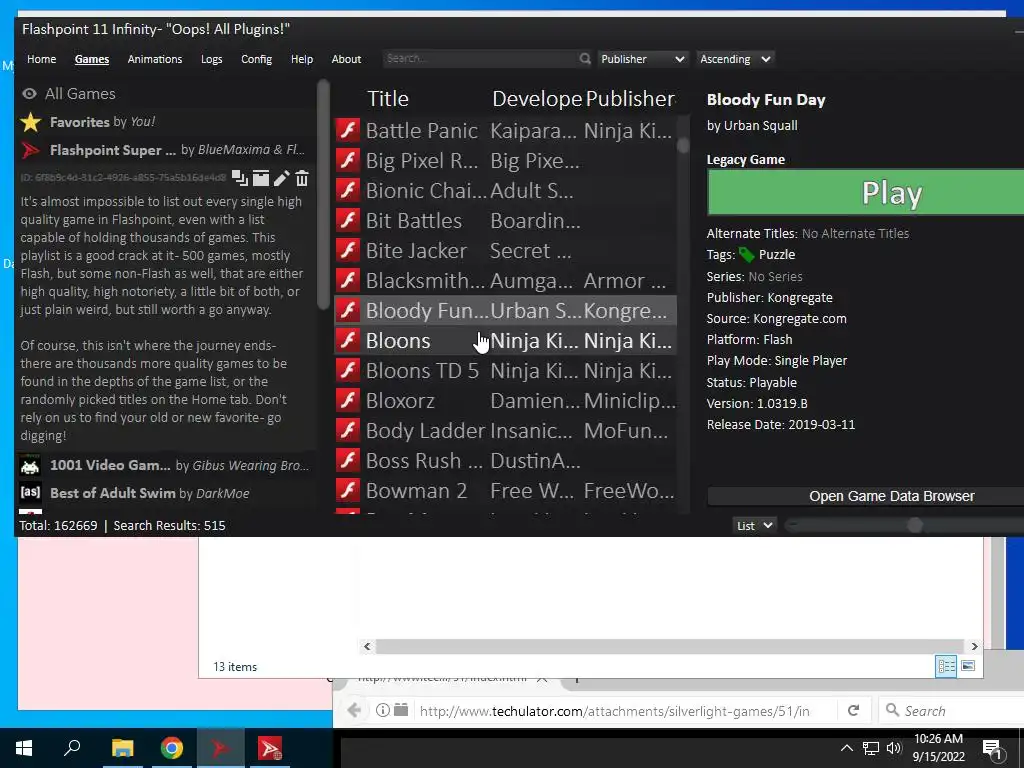Viewport: 1024px width, 768px height.
Task: Open the Help tab
Action: [x=302, y=59]
